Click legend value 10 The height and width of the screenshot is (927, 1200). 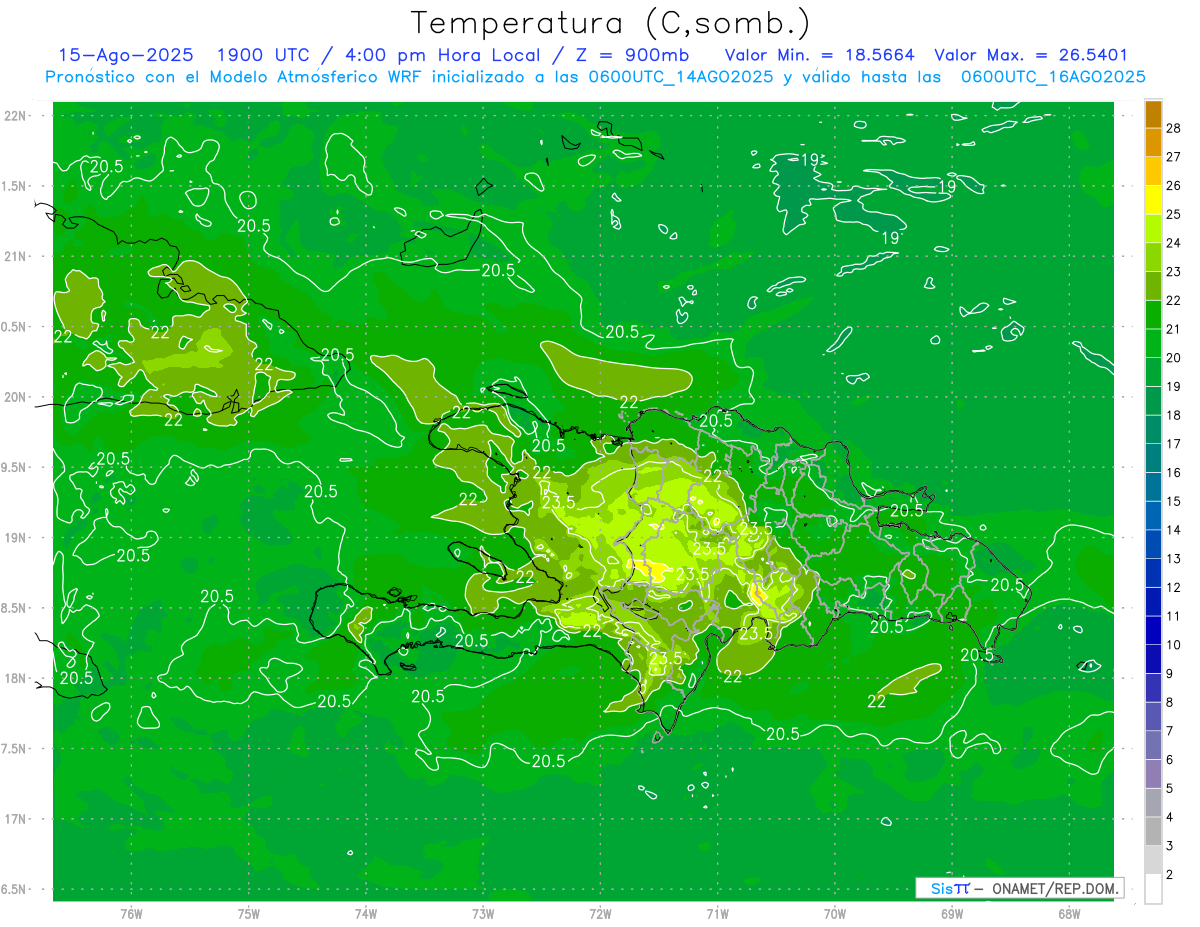click(x=1174, y=645)
